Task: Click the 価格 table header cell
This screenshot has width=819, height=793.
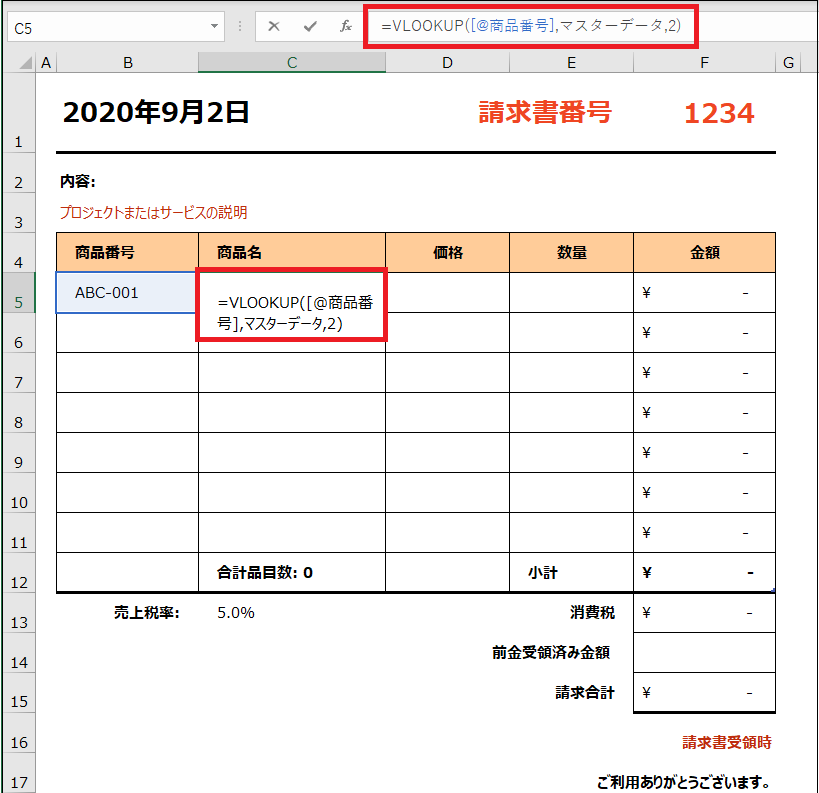Action: coord(447,253)
